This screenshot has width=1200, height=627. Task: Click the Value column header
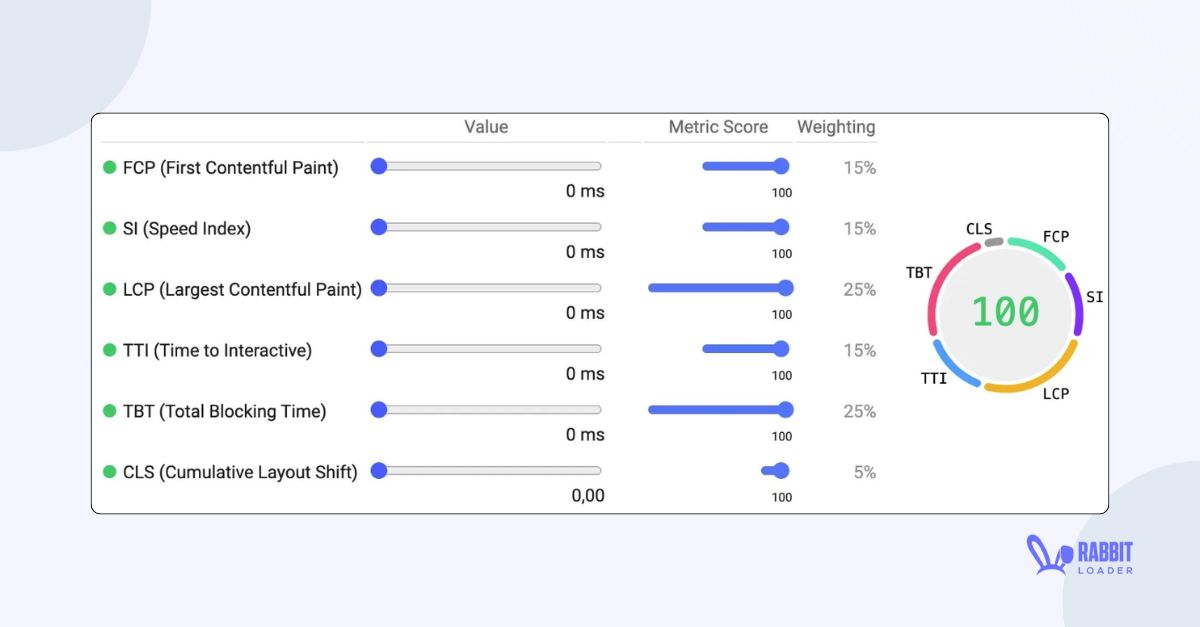486,127
